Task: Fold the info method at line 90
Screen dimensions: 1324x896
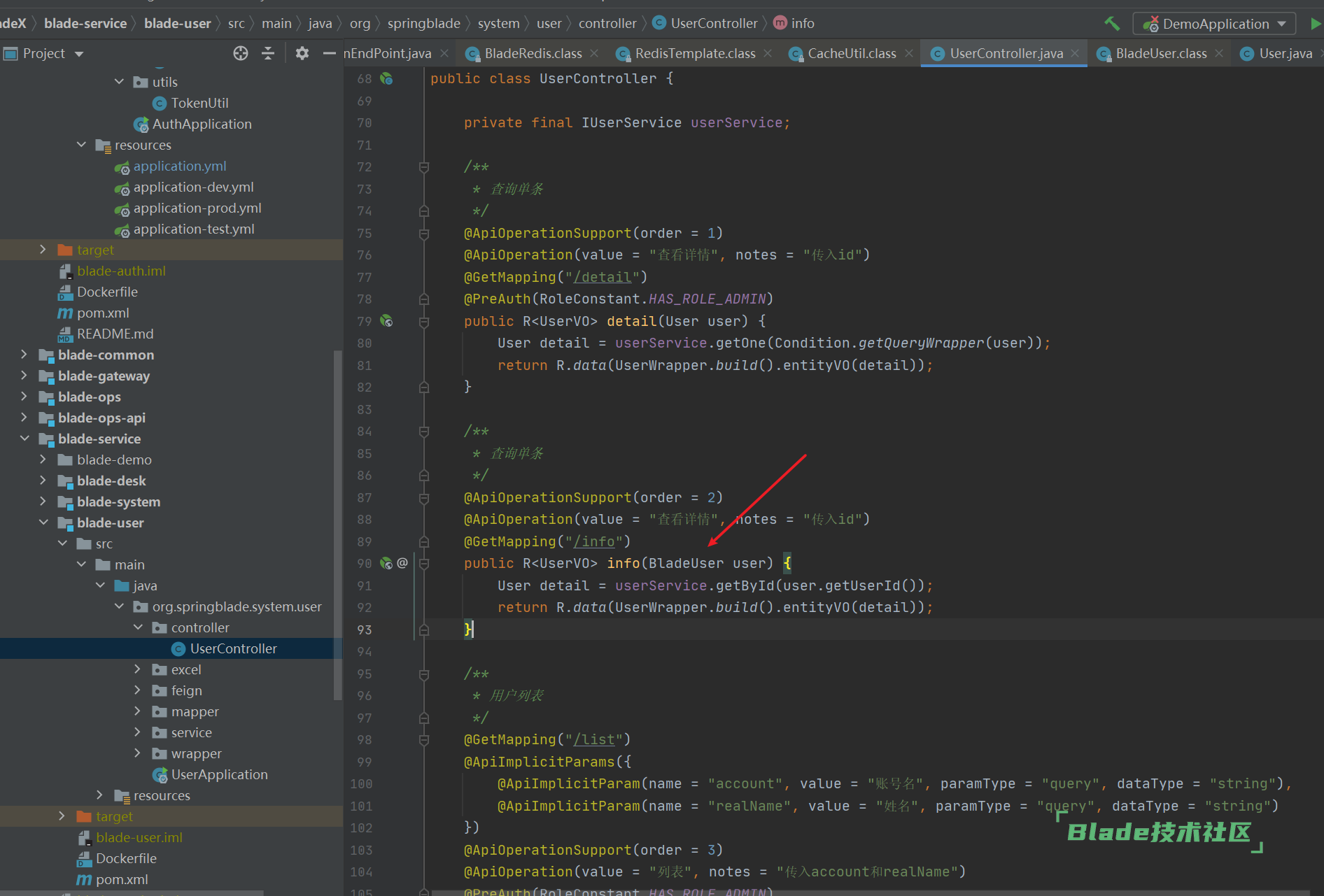Action: pyautogui.click(x=424, y=564)
